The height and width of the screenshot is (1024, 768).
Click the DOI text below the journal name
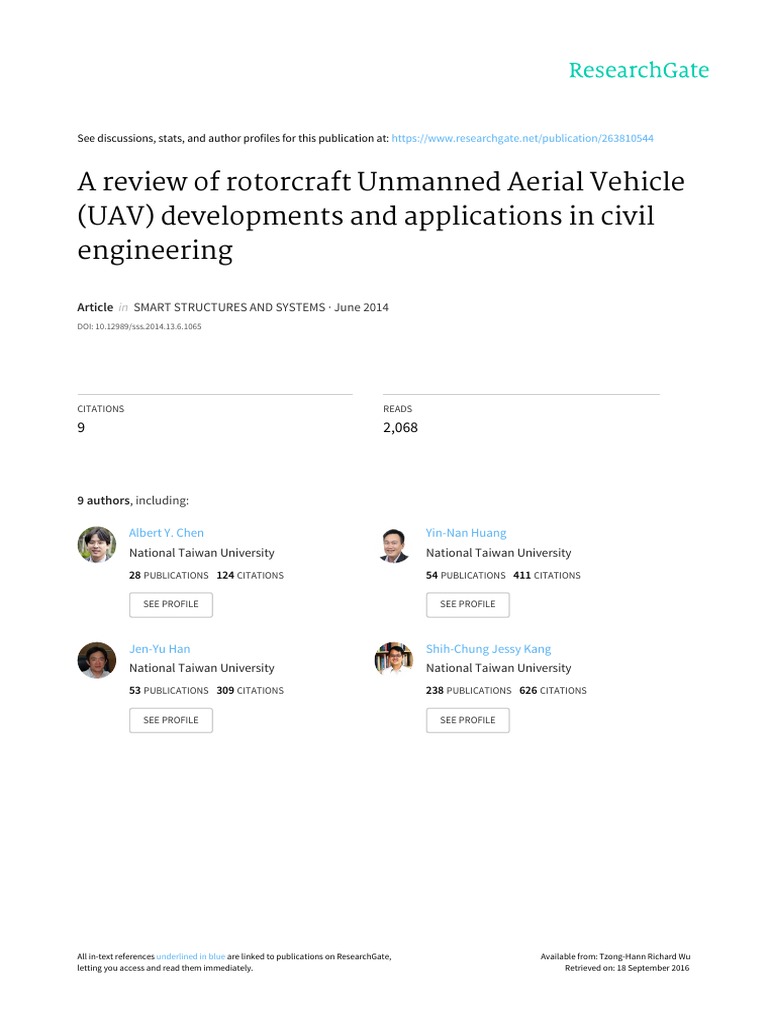pos(139,326)
